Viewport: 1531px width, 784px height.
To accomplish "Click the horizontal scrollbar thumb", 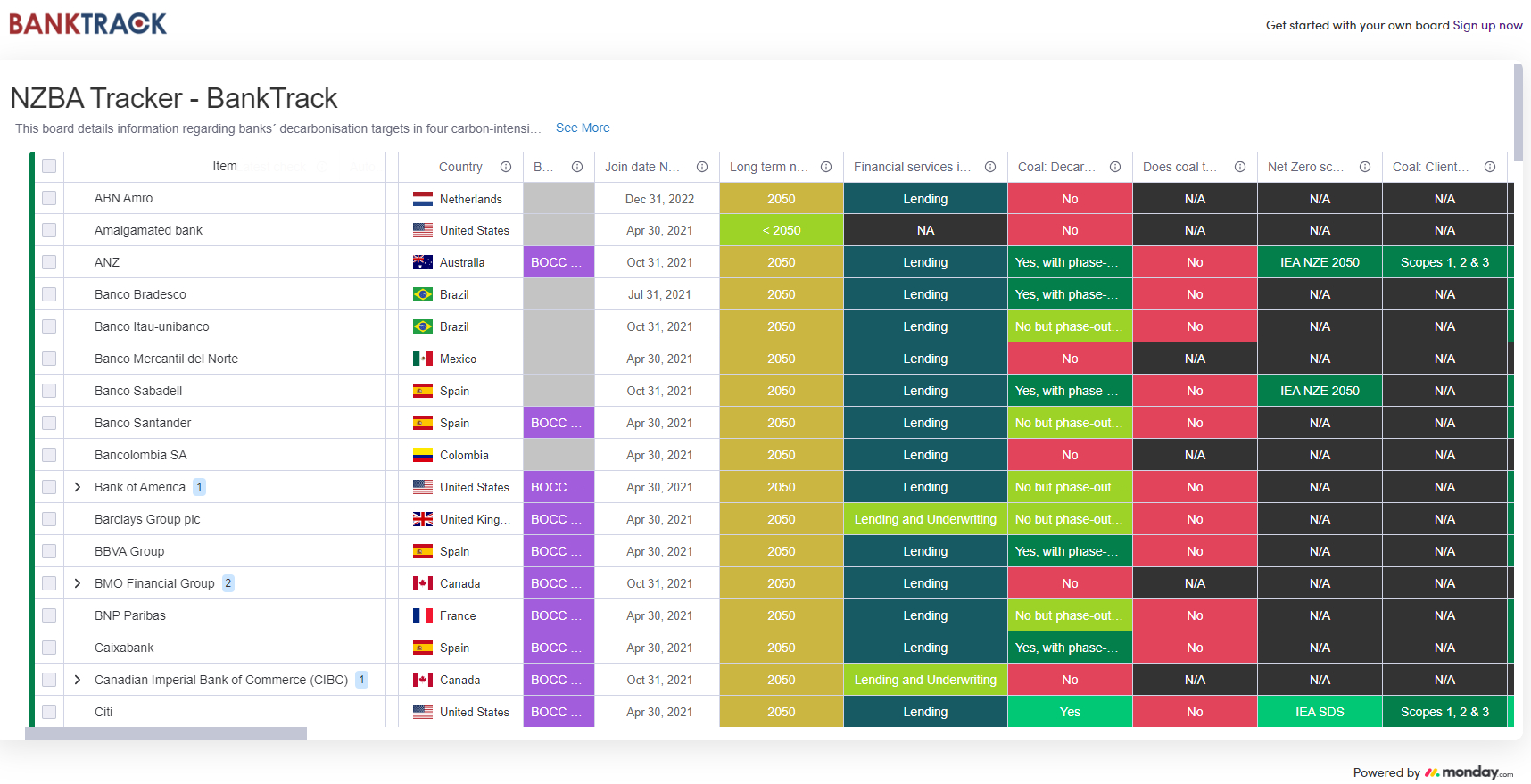I will 166,733.
